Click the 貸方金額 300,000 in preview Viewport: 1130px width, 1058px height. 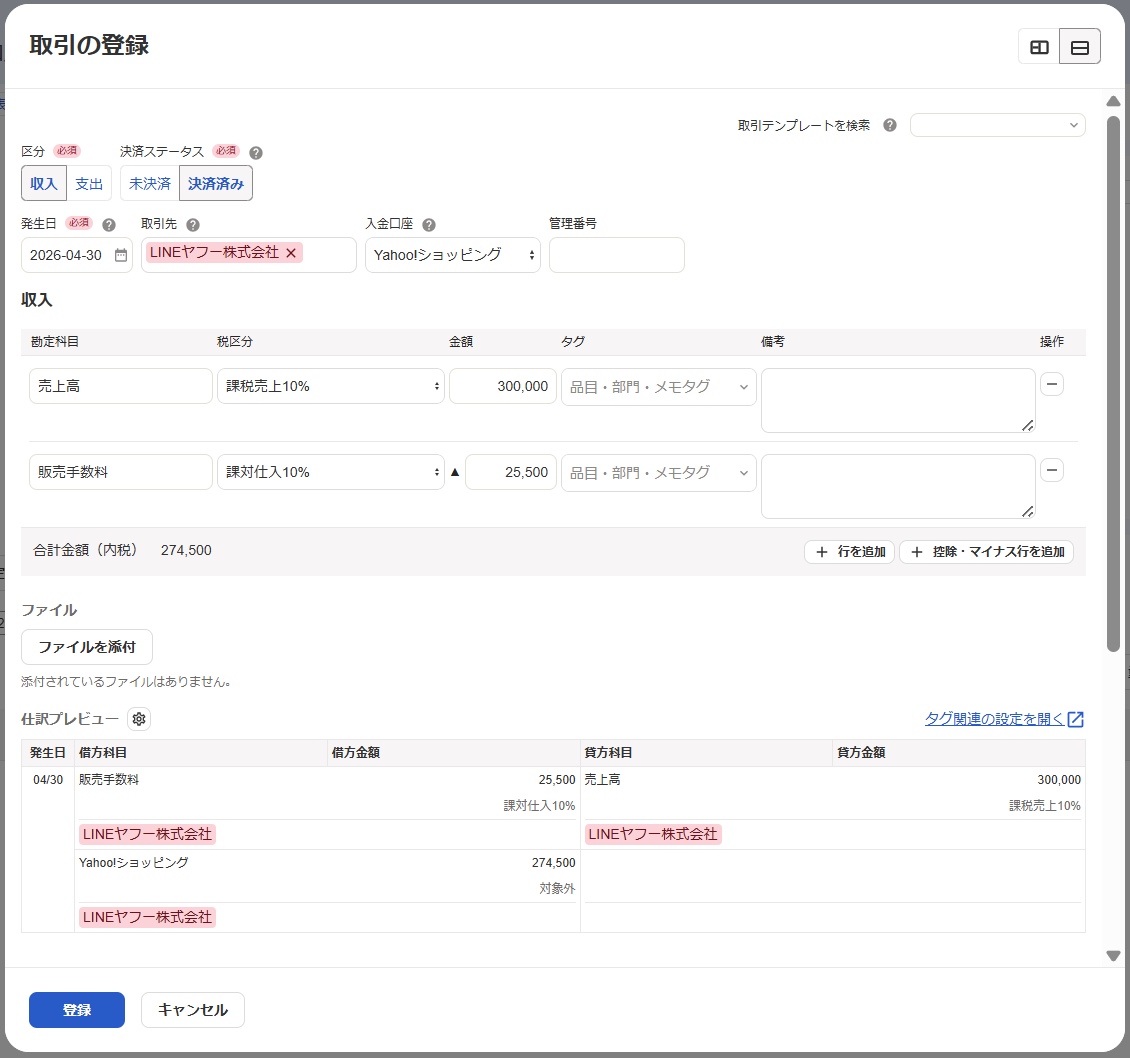[1059, 780]
